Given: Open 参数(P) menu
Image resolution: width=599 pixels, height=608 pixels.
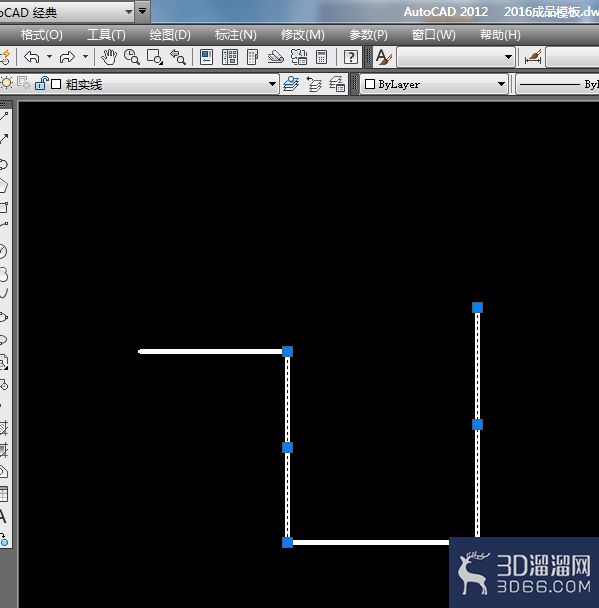Looking at the screenshot, I should click(x=368, y=35).
